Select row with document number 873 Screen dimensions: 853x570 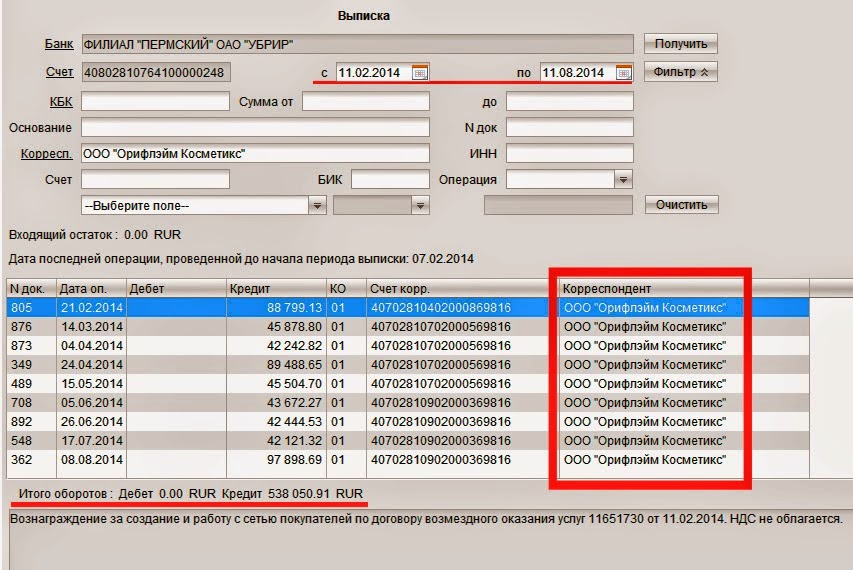(408, 345)
